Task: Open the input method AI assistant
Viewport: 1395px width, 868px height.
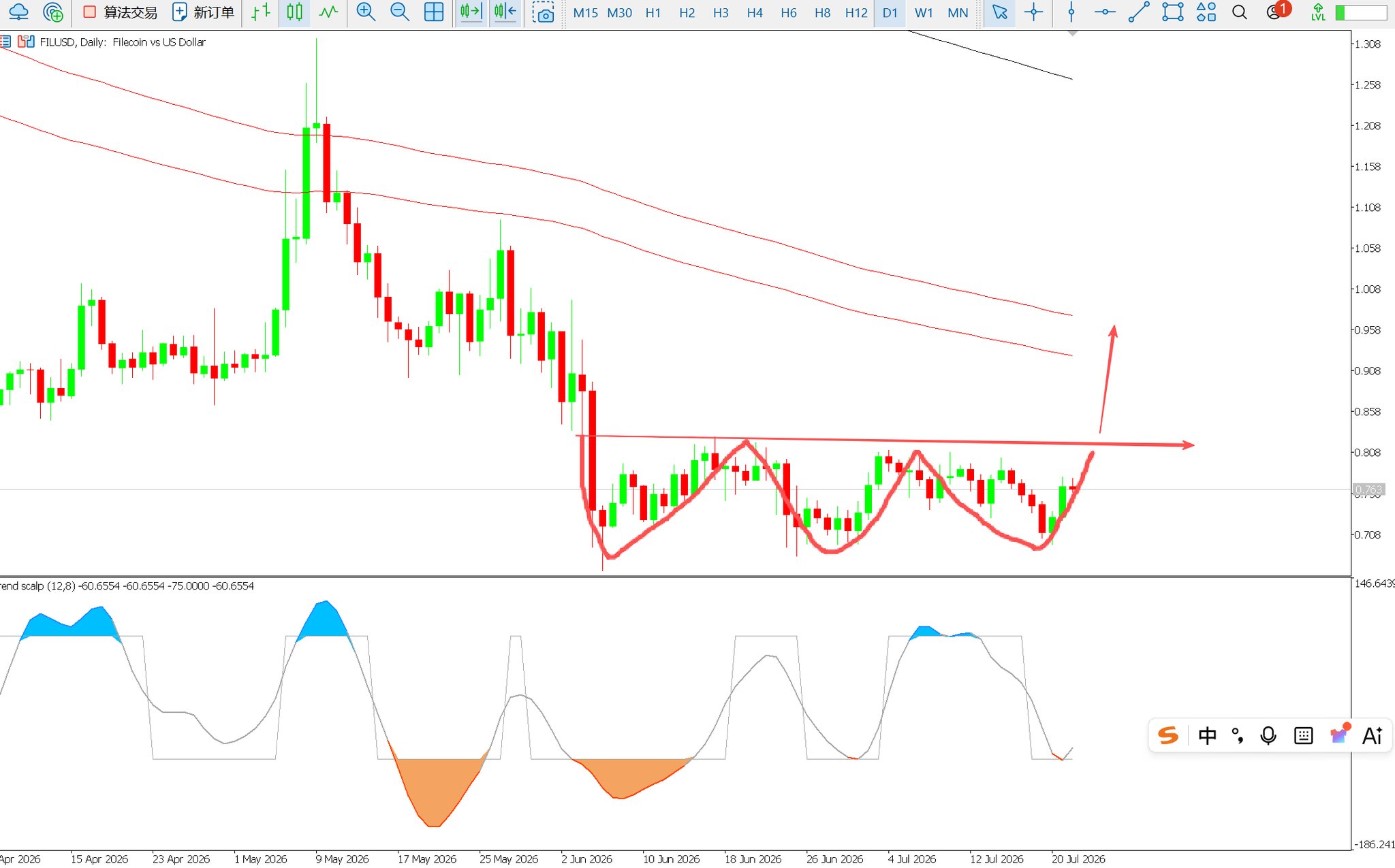Action: pos(1372,735)
